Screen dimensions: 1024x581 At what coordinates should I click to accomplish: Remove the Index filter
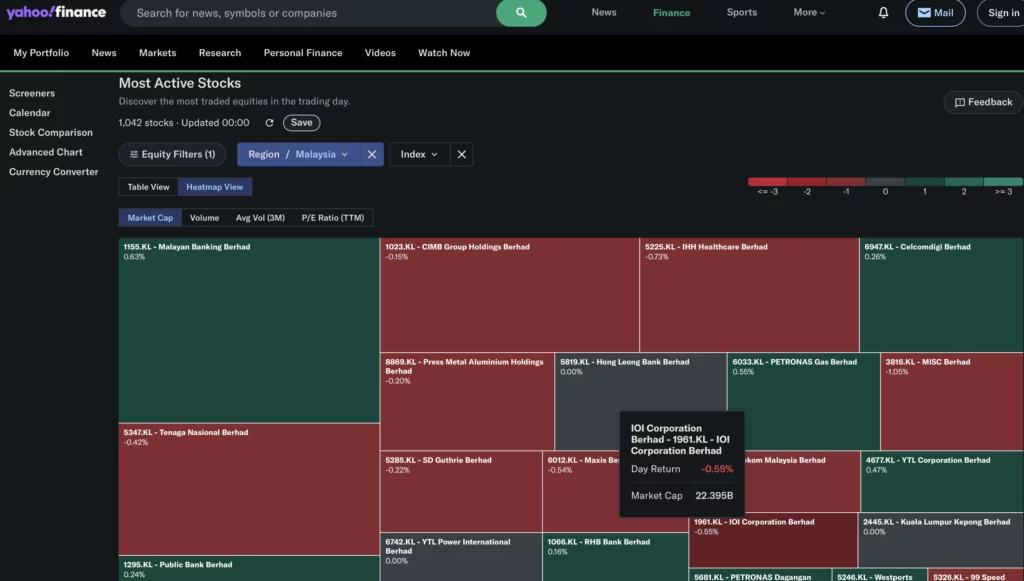coord(462,155)
